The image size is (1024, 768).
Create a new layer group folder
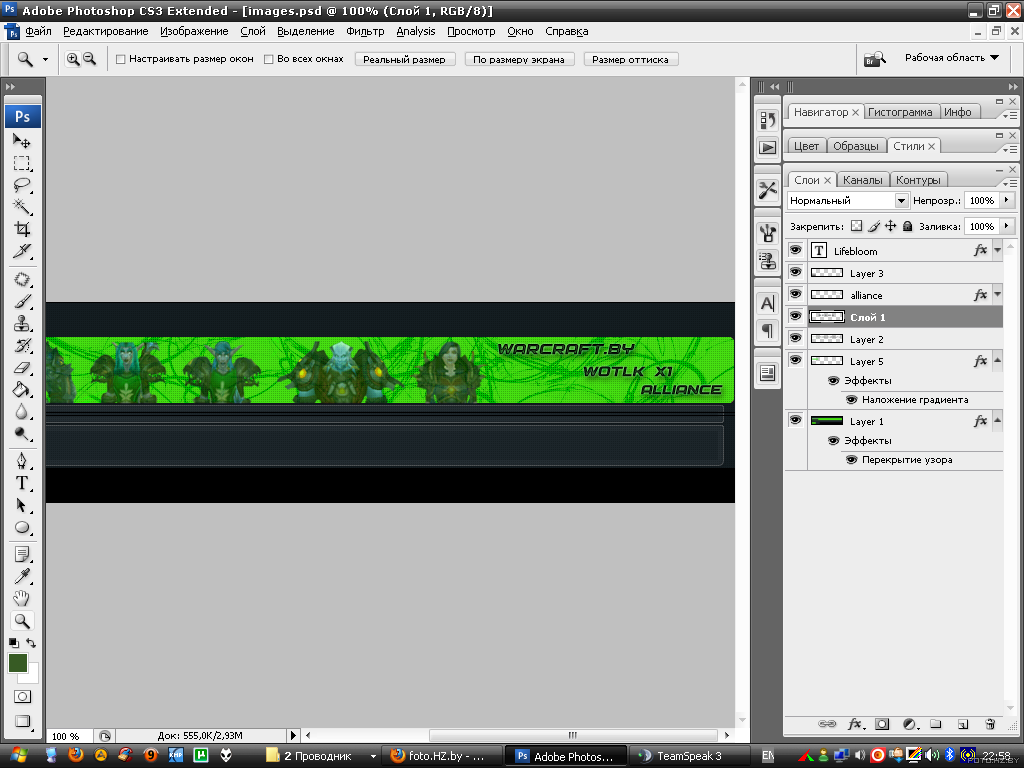pos(936,724)
